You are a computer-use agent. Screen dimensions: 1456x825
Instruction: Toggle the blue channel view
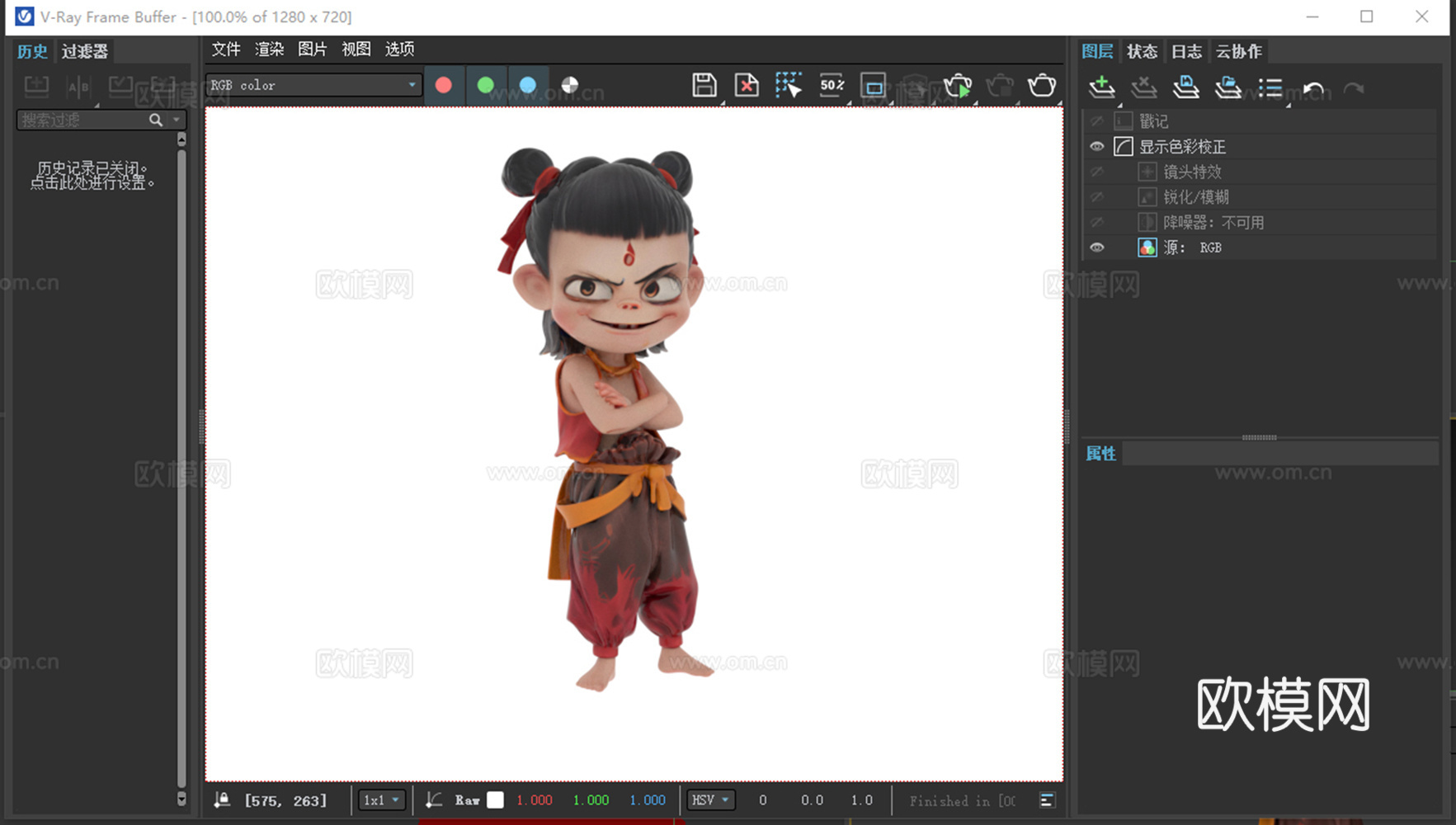[x=527, y=85]
